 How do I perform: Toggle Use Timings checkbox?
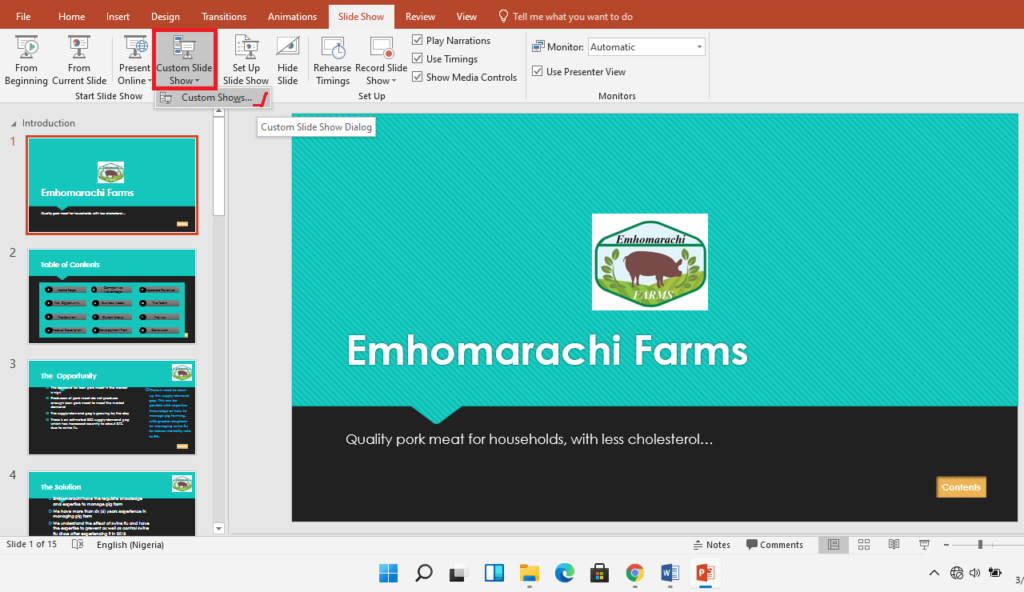[x=417, y=58]
